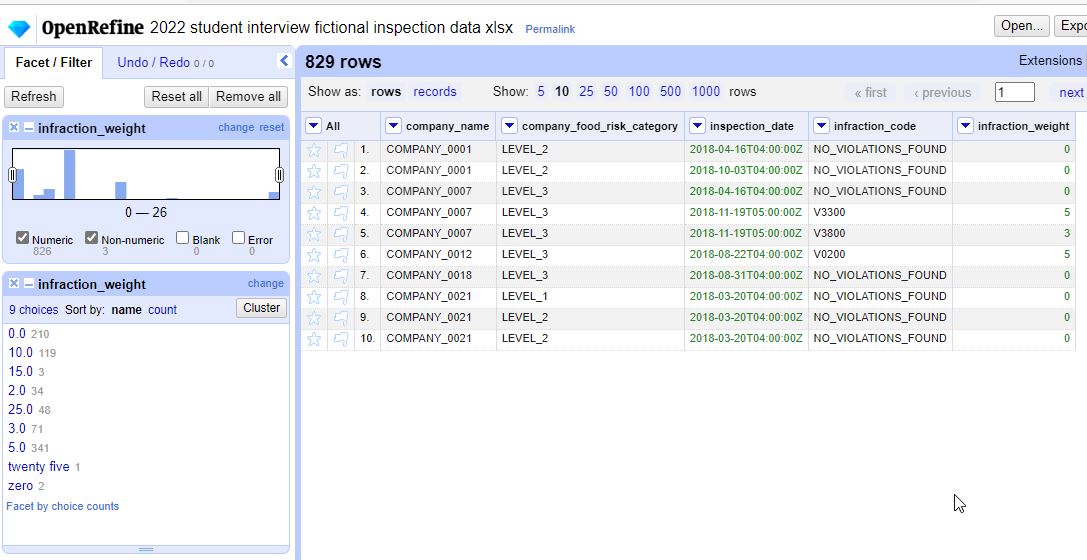Flag row 10
This screenshot has width=1087, height=560.
pos(340,339)
